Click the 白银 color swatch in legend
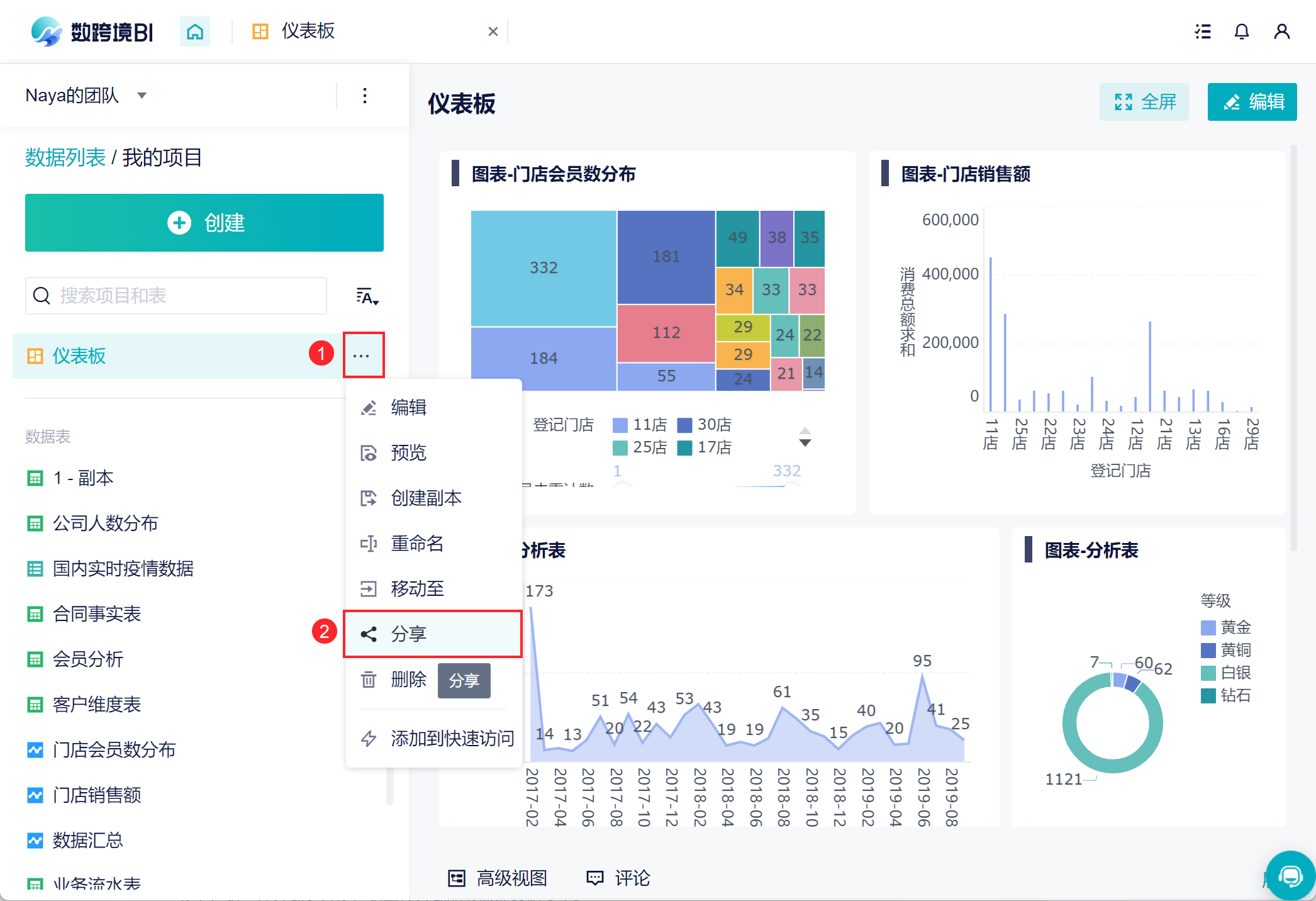This screenshot has width=1316, height=901. pos(1208,673)
